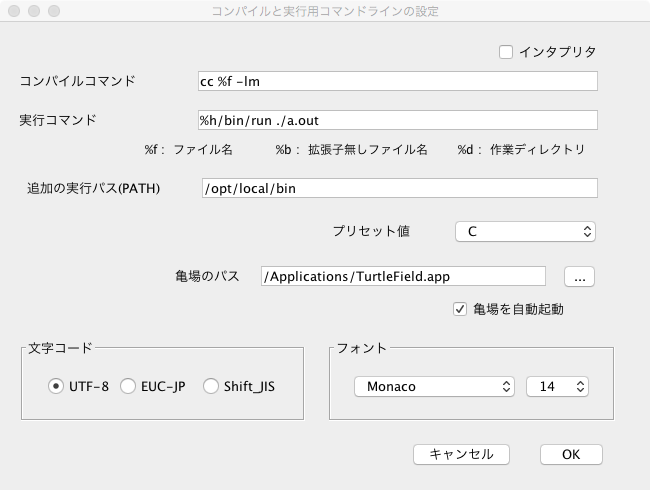Viewport: 650px width, 490px height.
Task: Minimize the settings window
Action: 33,12
